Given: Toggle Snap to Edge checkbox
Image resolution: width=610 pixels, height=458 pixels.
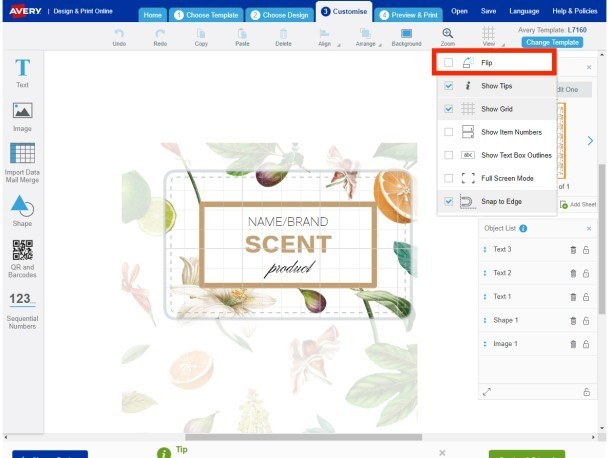Looking at the screenshot, I should [449, 202].
